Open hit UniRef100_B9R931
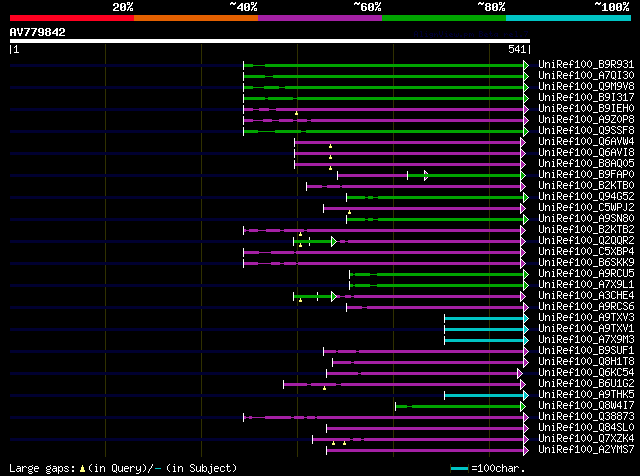The height and width of the screenshot is (476, 640). click(586, 65)
